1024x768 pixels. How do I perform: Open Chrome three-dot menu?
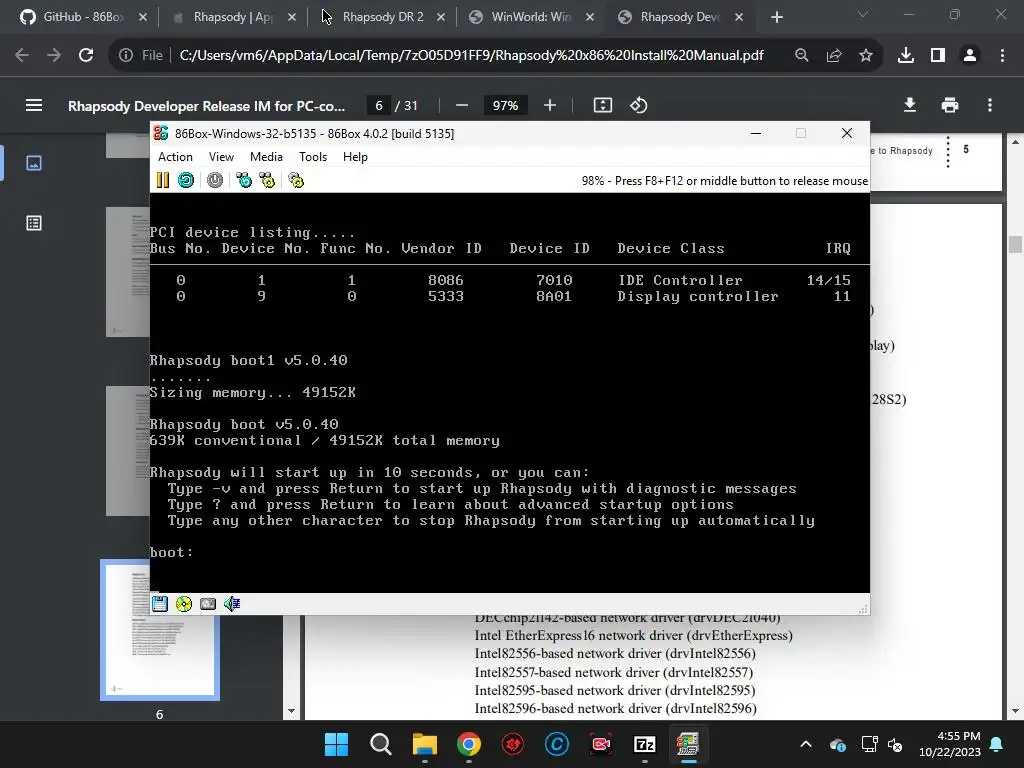point(1002,56)
